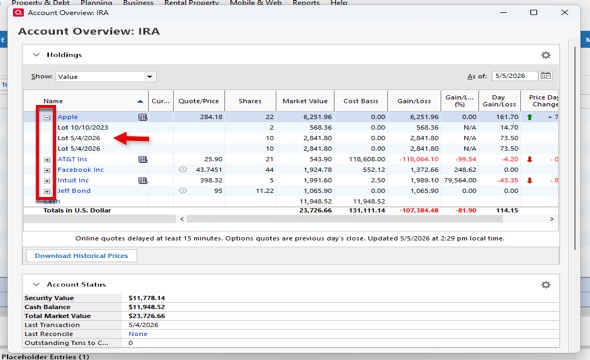The height and width of the screenshot is (360, 590).
Task: Click the total market value 23,726.66
Action: point(315,211)
